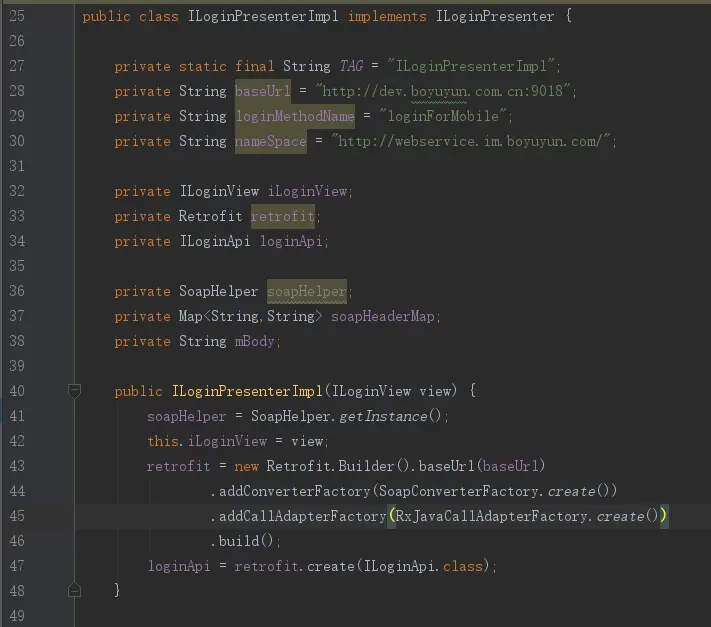Click the fold end marker at line 48
This screenshot has height=627, width=711.
point(74,590)
